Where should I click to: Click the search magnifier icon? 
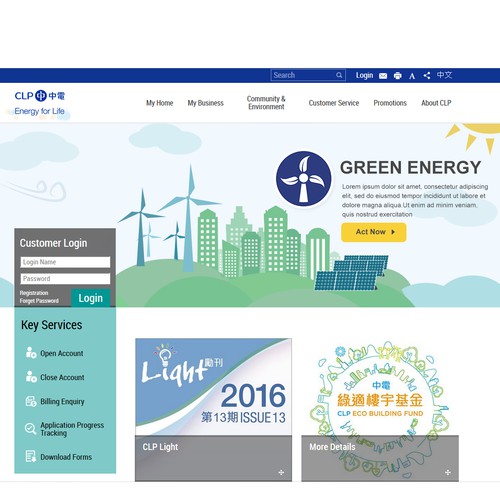pyautogui.click(x=339, y=75)
